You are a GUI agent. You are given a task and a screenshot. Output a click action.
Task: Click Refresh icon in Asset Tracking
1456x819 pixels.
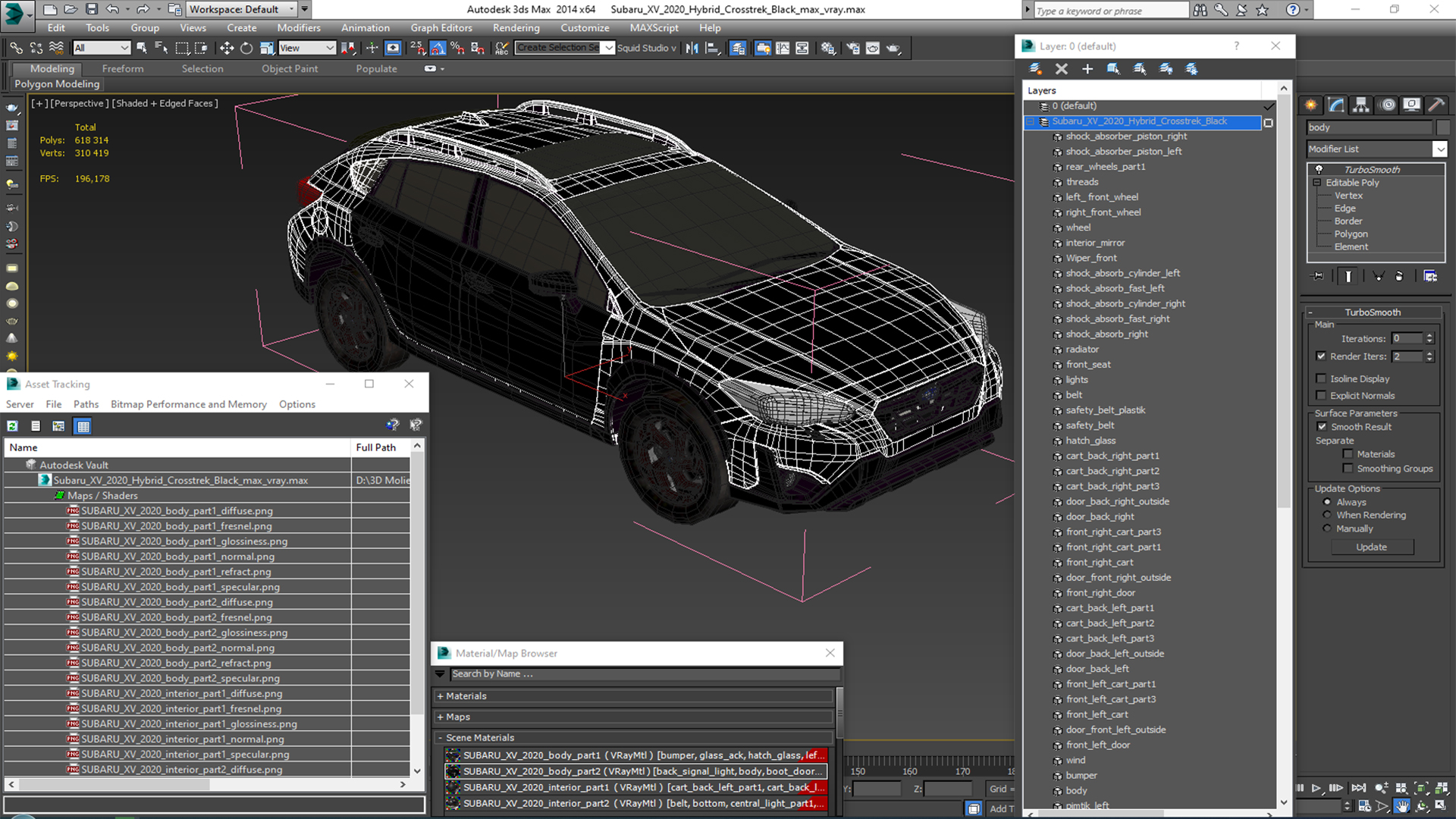pos(13,426)
